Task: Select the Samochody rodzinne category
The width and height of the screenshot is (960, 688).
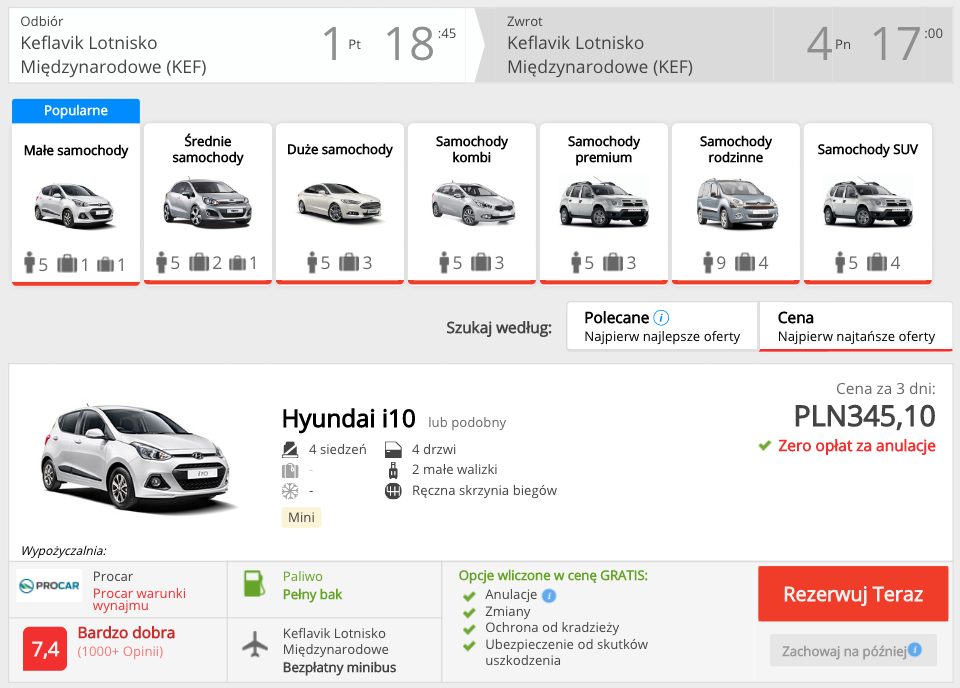Action: tap(735, 204)
